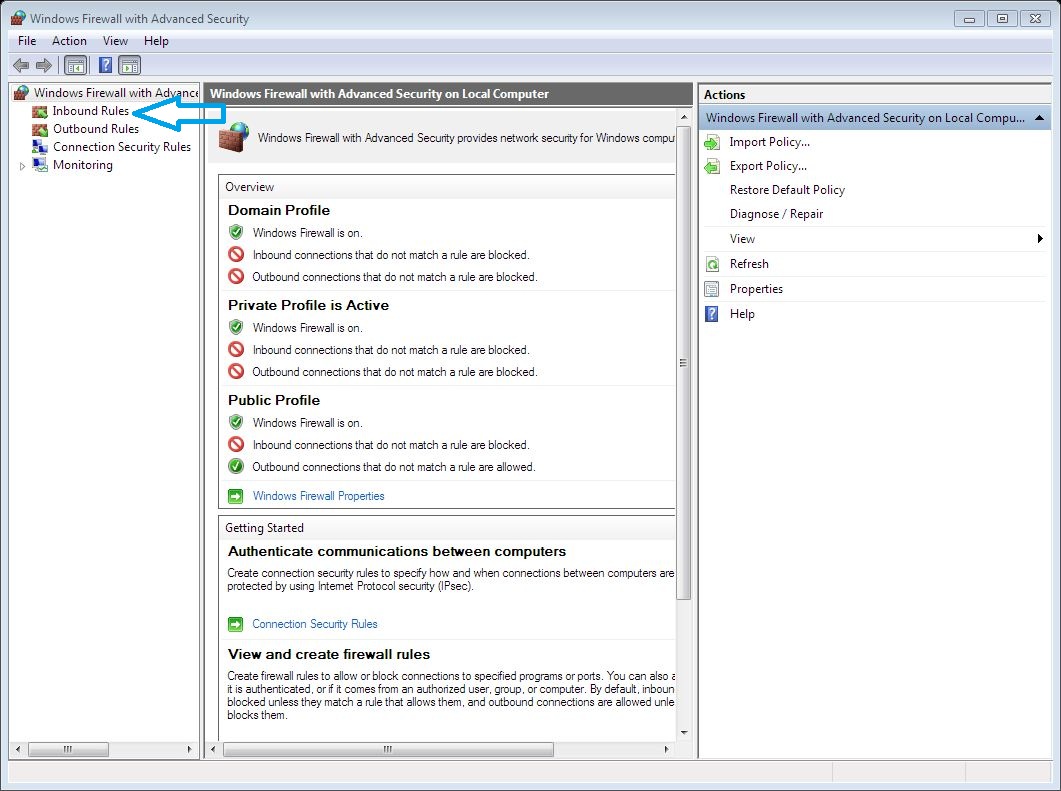
Task: Open the View menu
Action: pyautogui.click(x=115, y=41)
